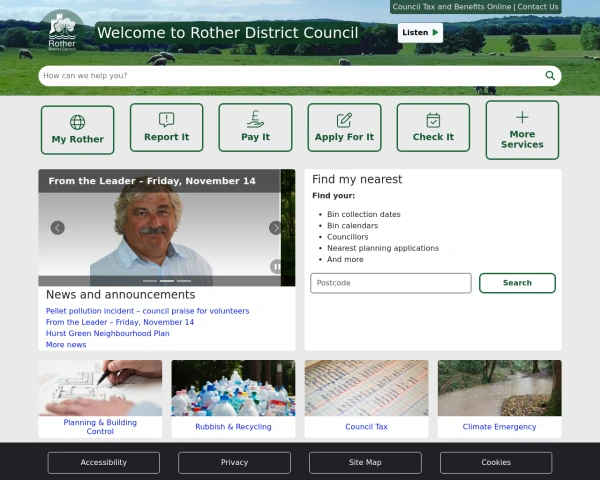Click the Rother District Council logo
The width and height of the screenshot is (600, 480).
(x=62, y=33)
